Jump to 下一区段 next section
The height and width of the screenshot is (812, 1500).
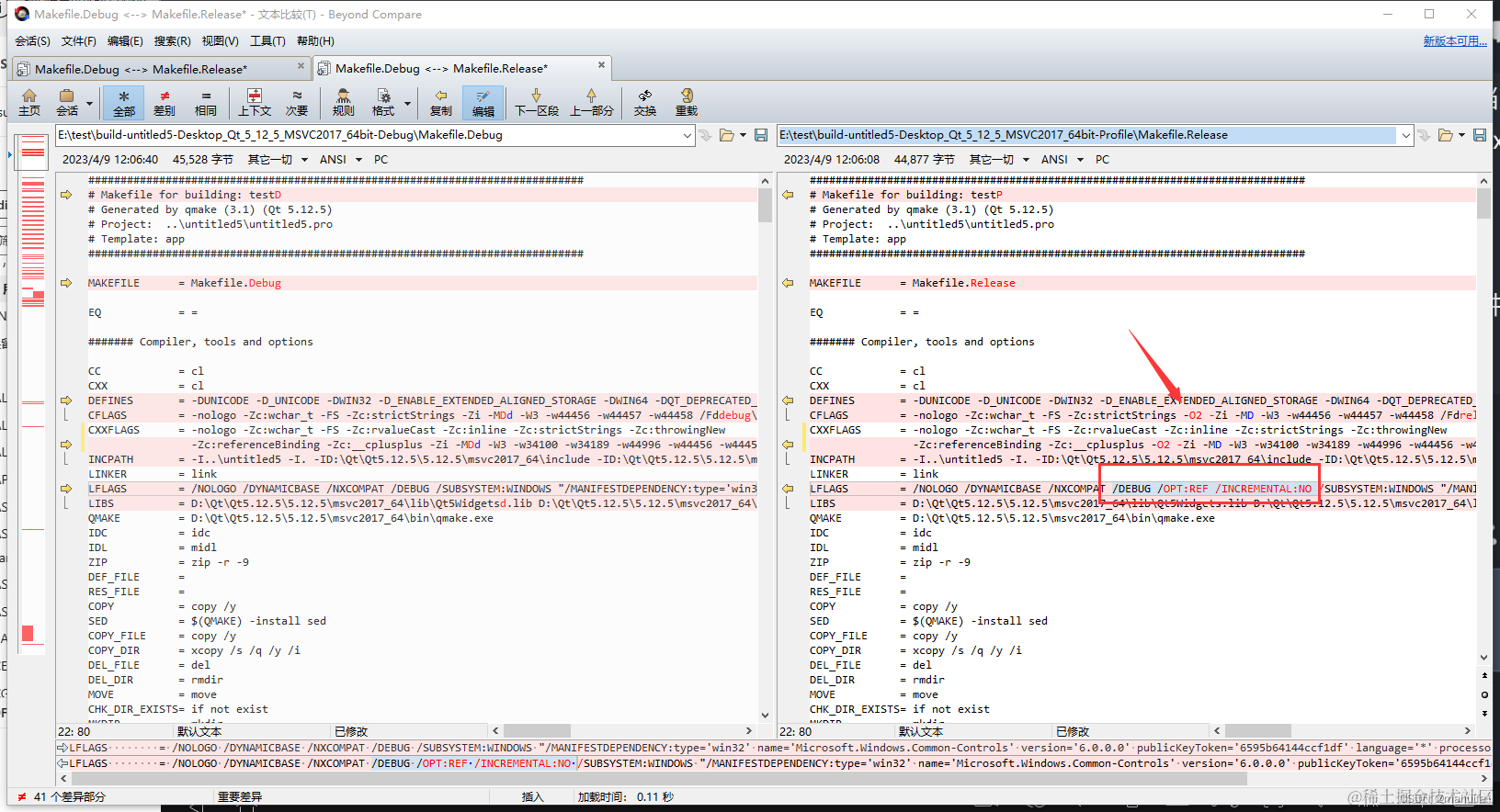(537, 102)
